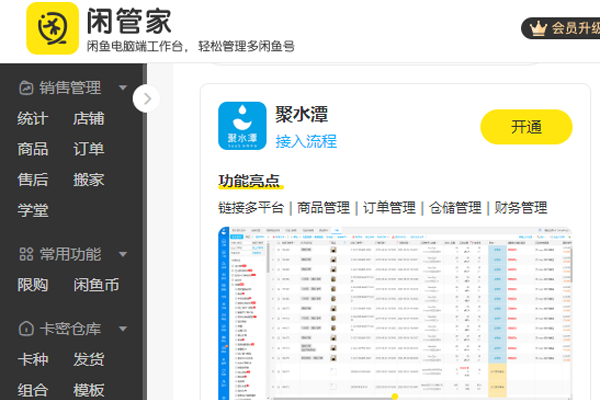Click the 链接多平台 feature text

[251, 208]
